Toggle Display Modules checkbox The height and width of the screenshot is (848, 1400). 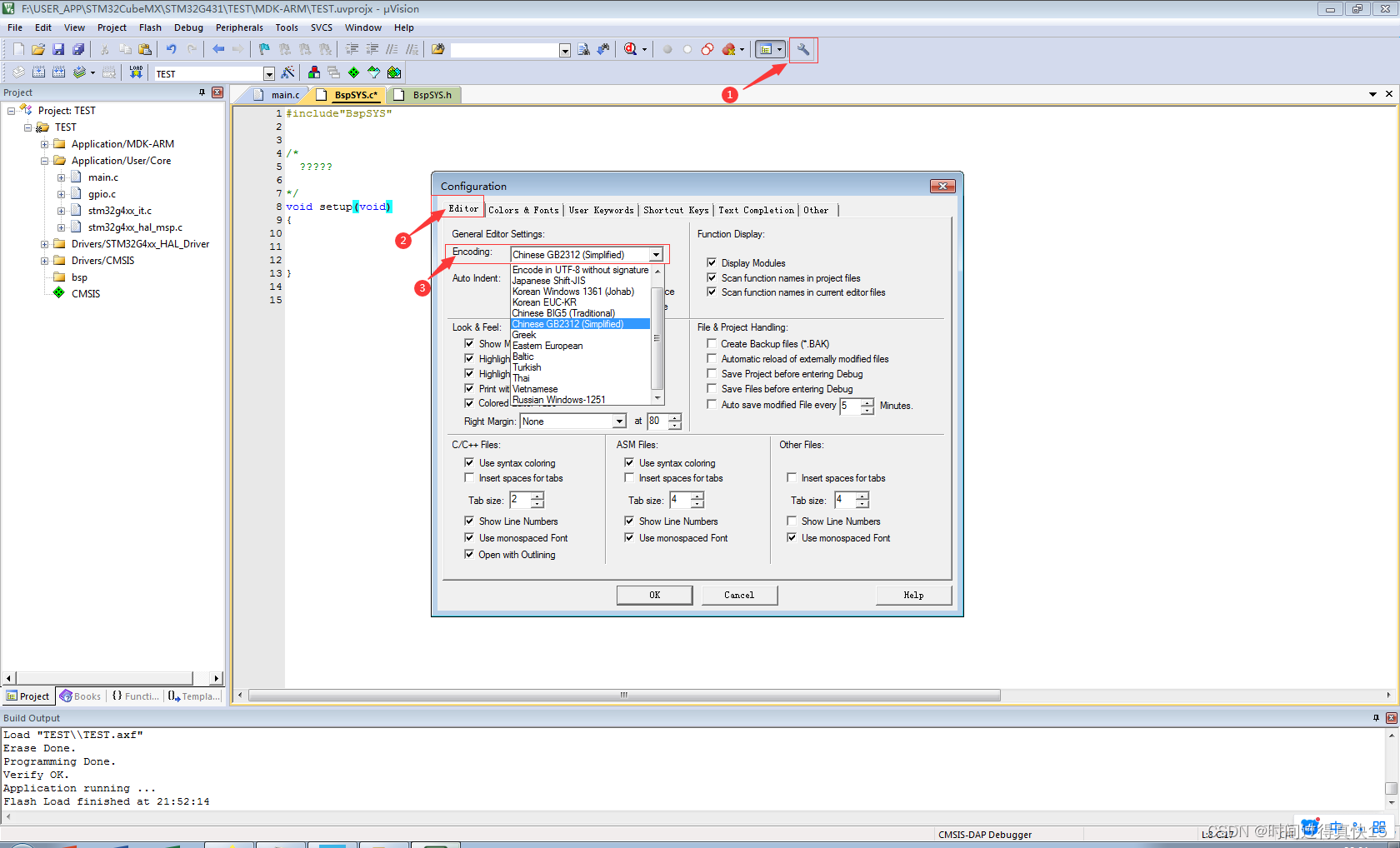712,262
